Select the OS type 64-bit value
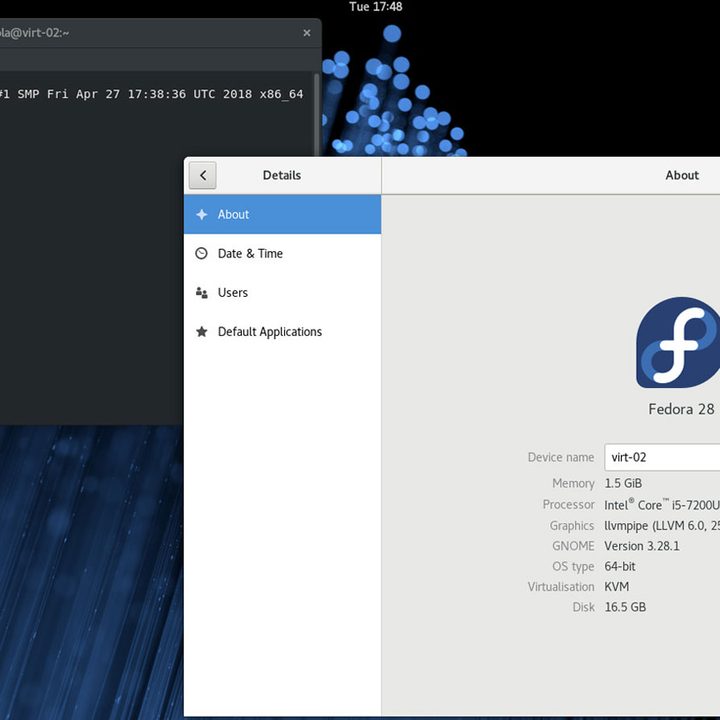 [620, 567]
